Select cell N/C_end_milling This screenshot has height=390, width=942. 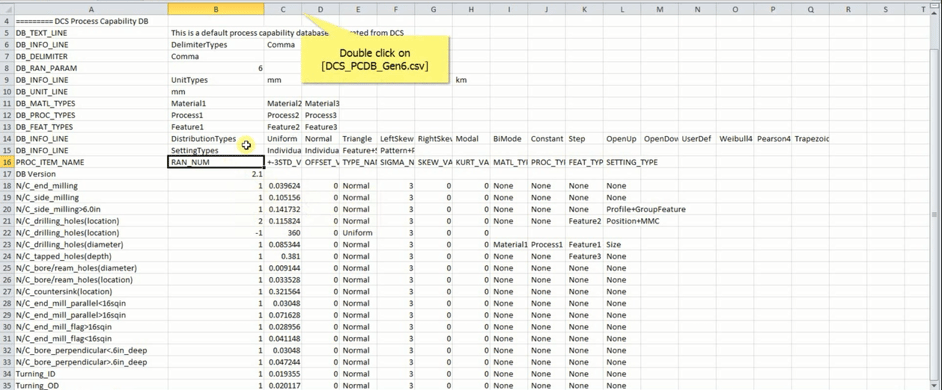point(91,186)
